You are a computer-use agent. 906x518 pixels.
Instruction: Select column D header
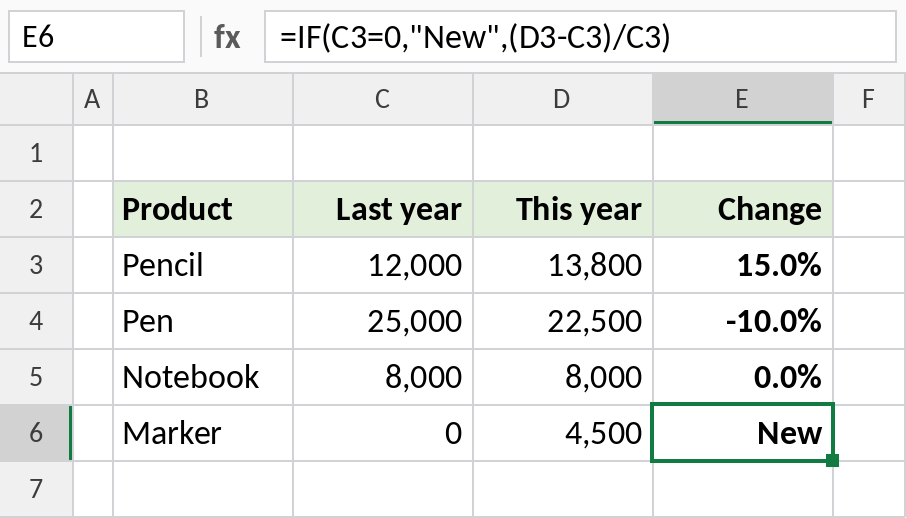click(563, 99)
